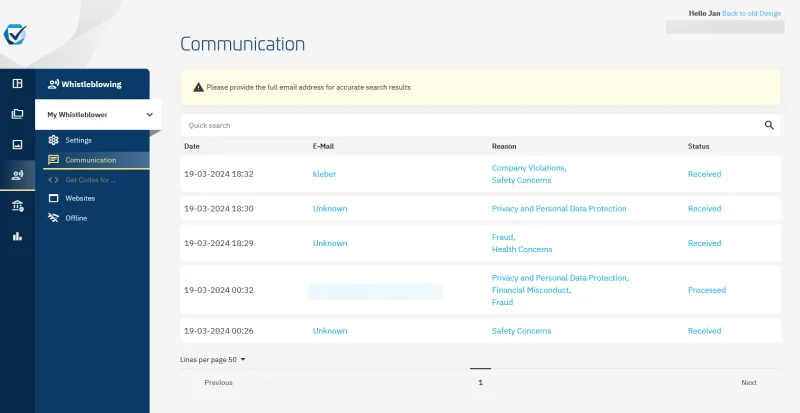
Task: Click the magnifier search icon
Action: click(769, 125)
